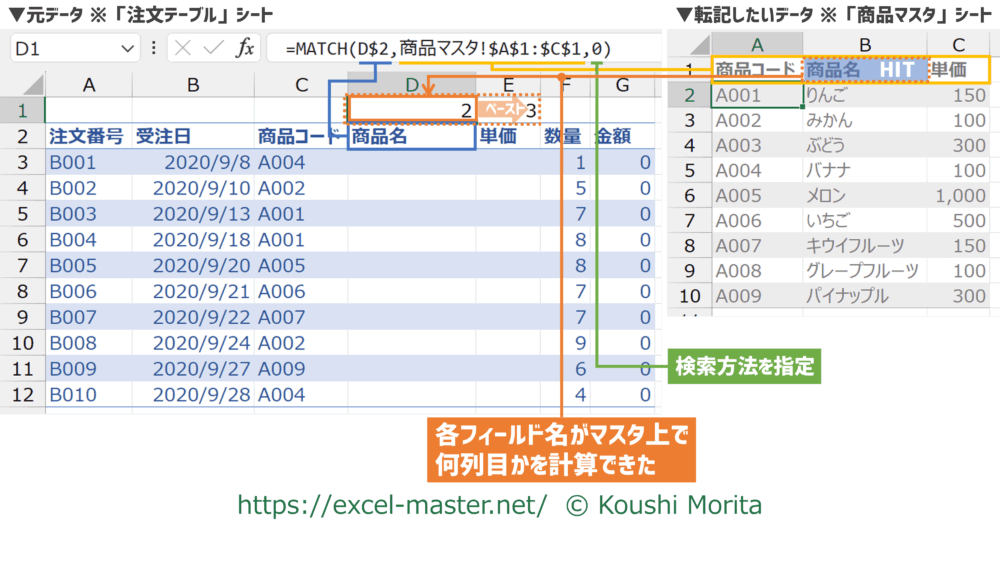Viewport: 1000px width, 563px height.
Task: Select column B header in product master sheet
Action: 865,43
